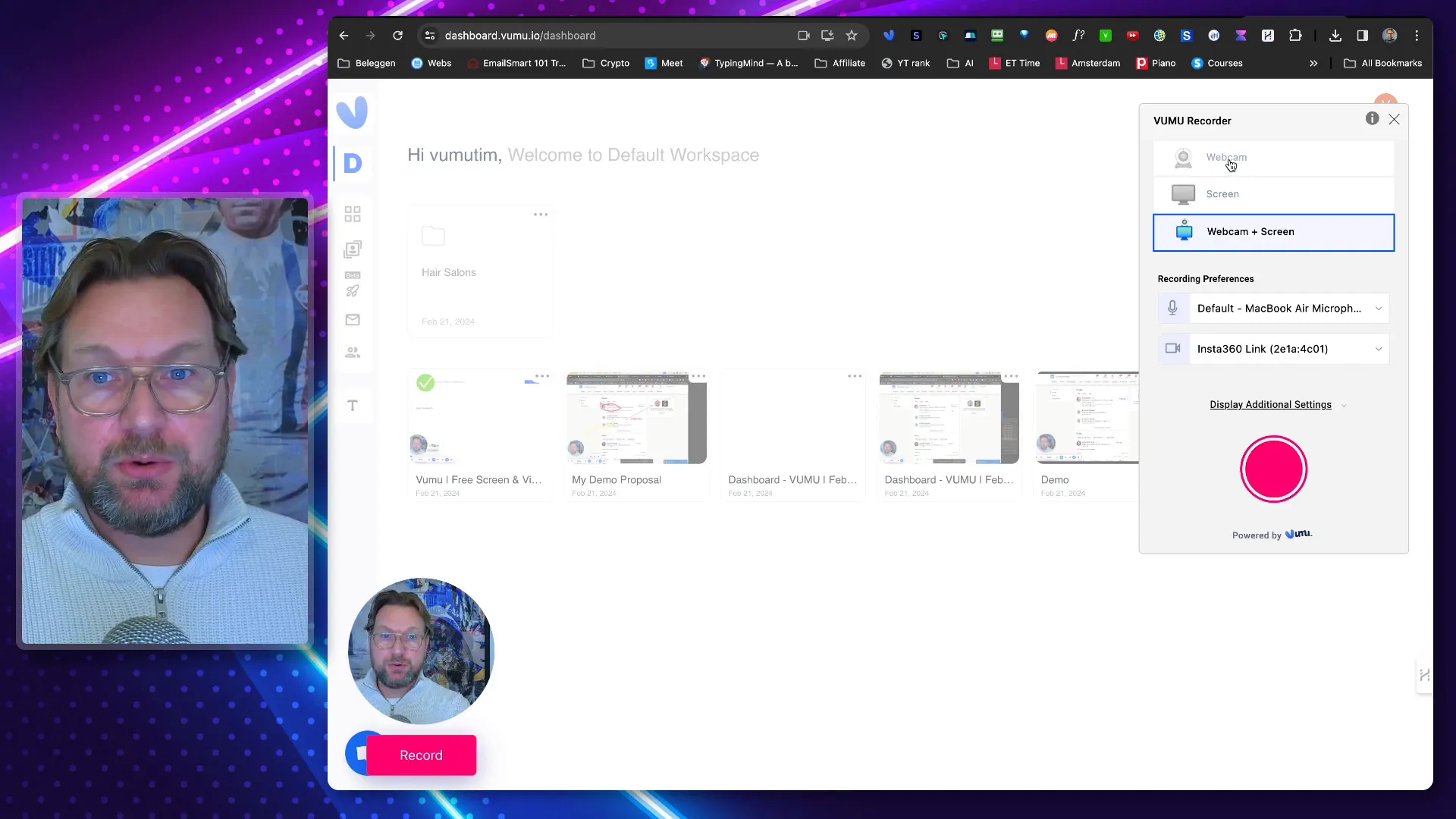This screenshot has height=819, width=1456.
Task: Select Webcam recording mode
Action: coord(1273,158)
